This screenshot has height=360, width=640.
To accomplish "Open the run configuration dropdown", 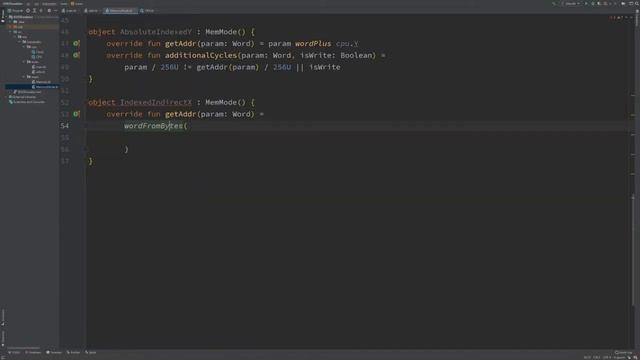I will (571, 4).
